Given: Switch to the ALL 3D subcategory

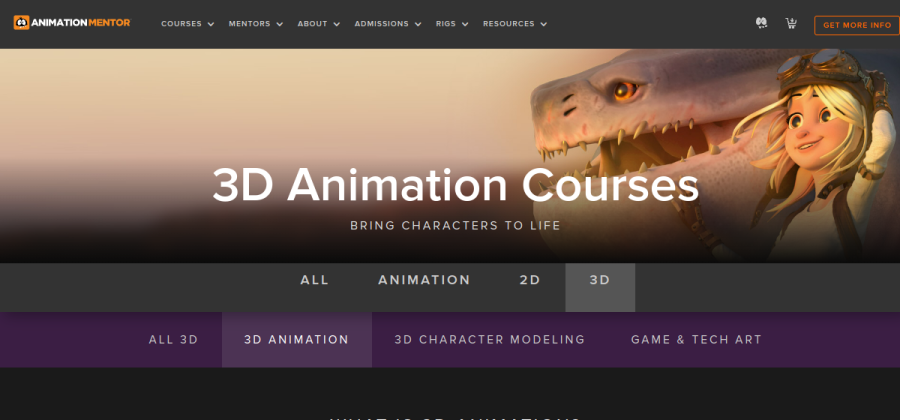Looking at the screenshot, I should coord(173,340).
